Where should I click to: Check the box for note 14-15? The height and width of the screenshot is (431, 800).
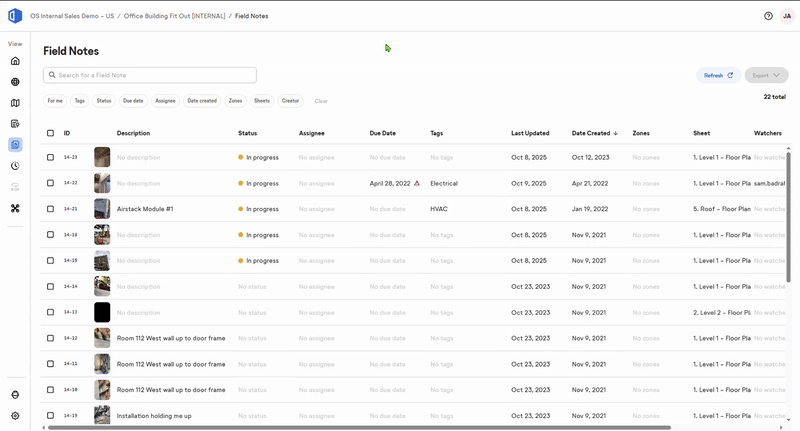coord(51,260)
